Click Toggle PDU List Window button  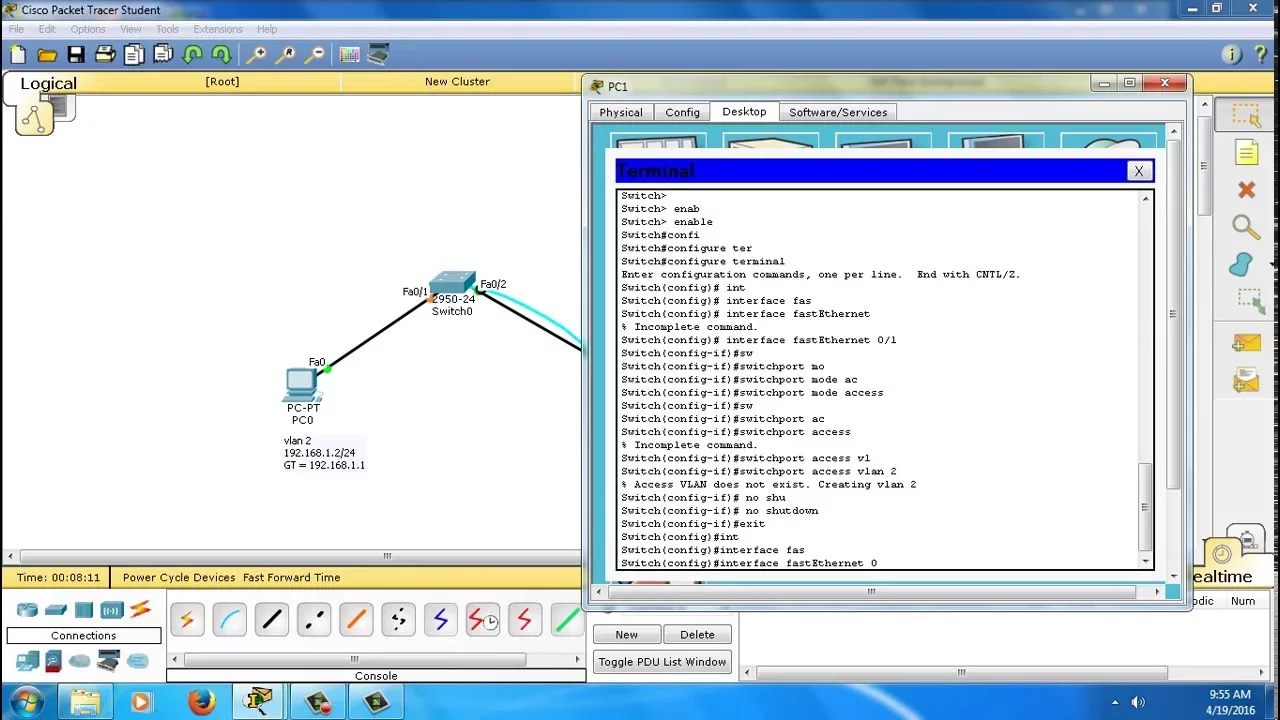pyautogui.click(x=662, y=662)
